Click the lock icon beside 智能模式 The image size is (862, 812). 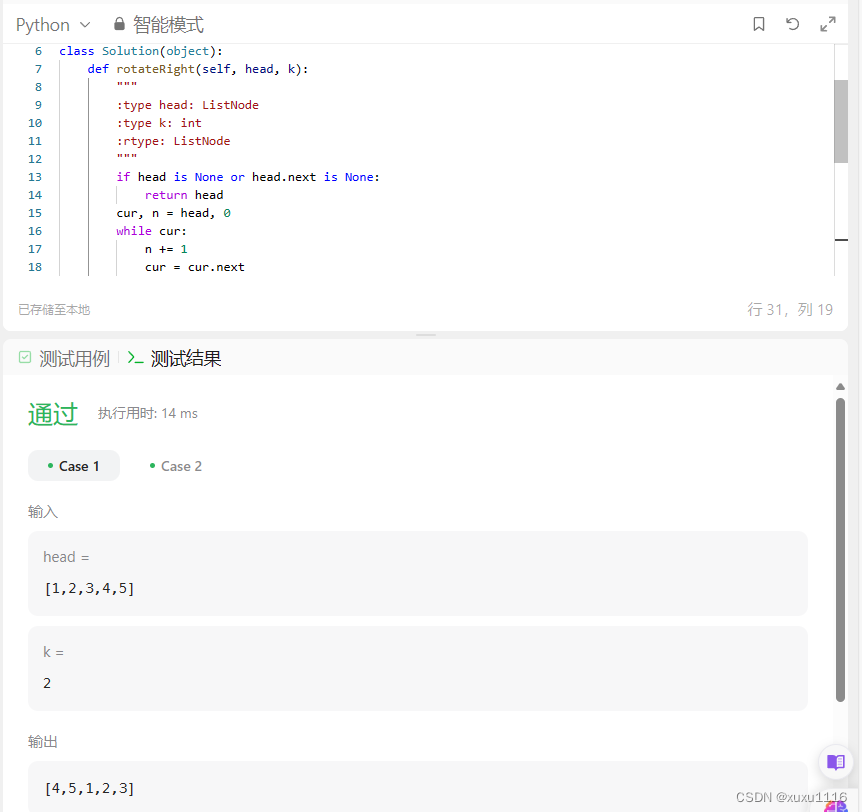point(119,24)
